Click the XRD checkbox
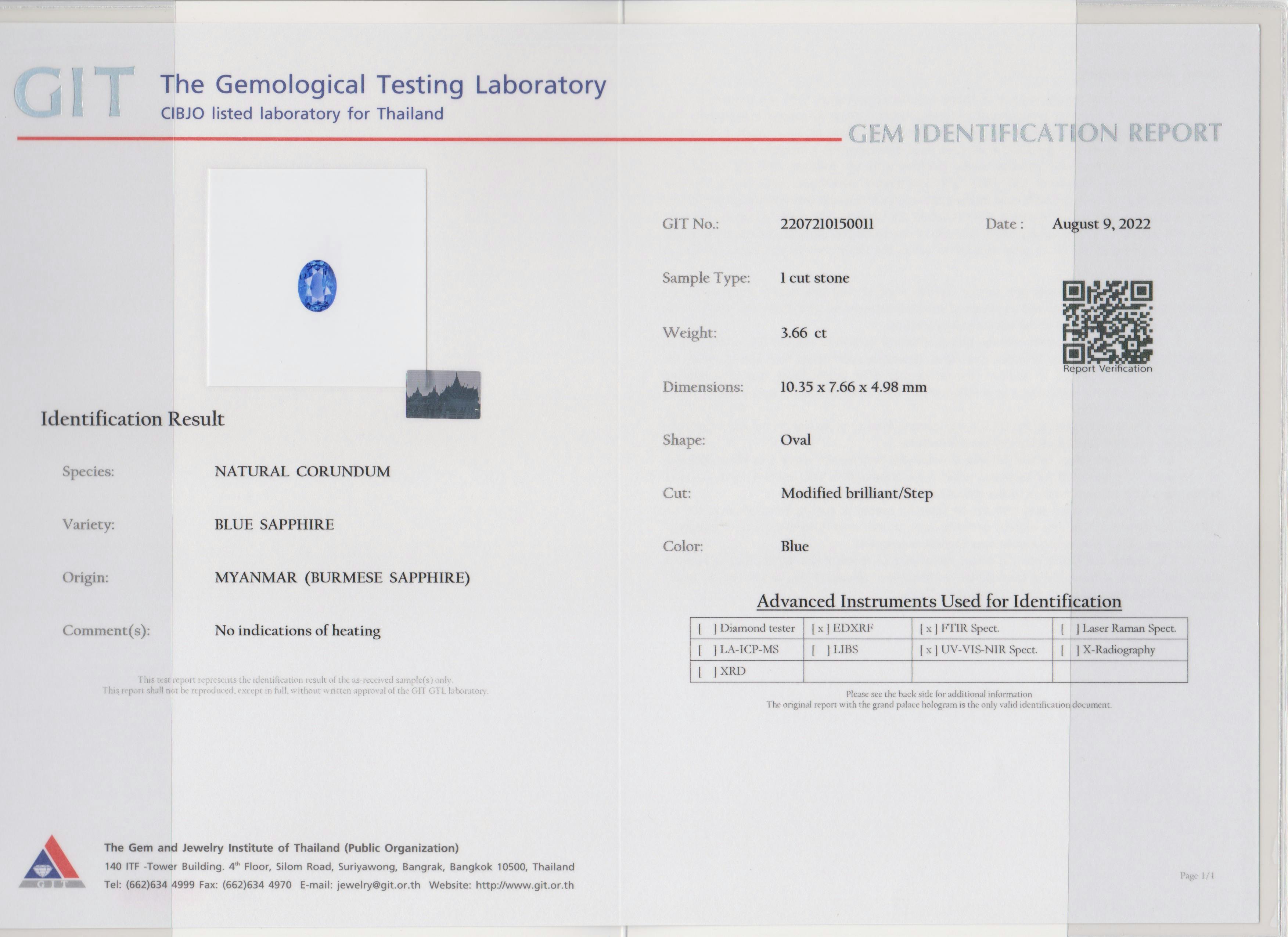This screenshot has height=937, width=1288. point(707,671)
